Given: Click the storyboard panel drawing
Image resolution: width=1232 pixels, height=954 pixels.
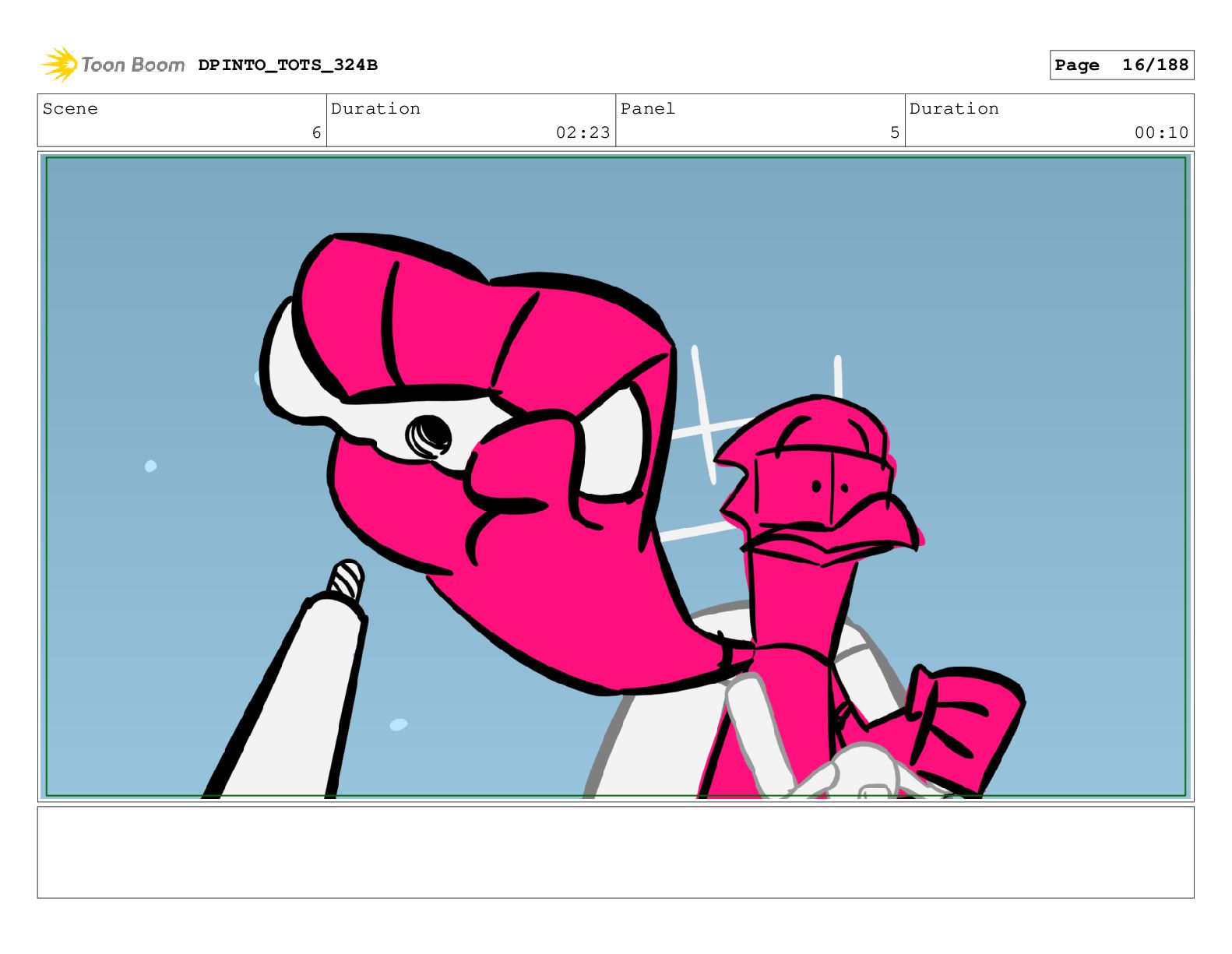Looking at the screenshot, I should (615, 477).
